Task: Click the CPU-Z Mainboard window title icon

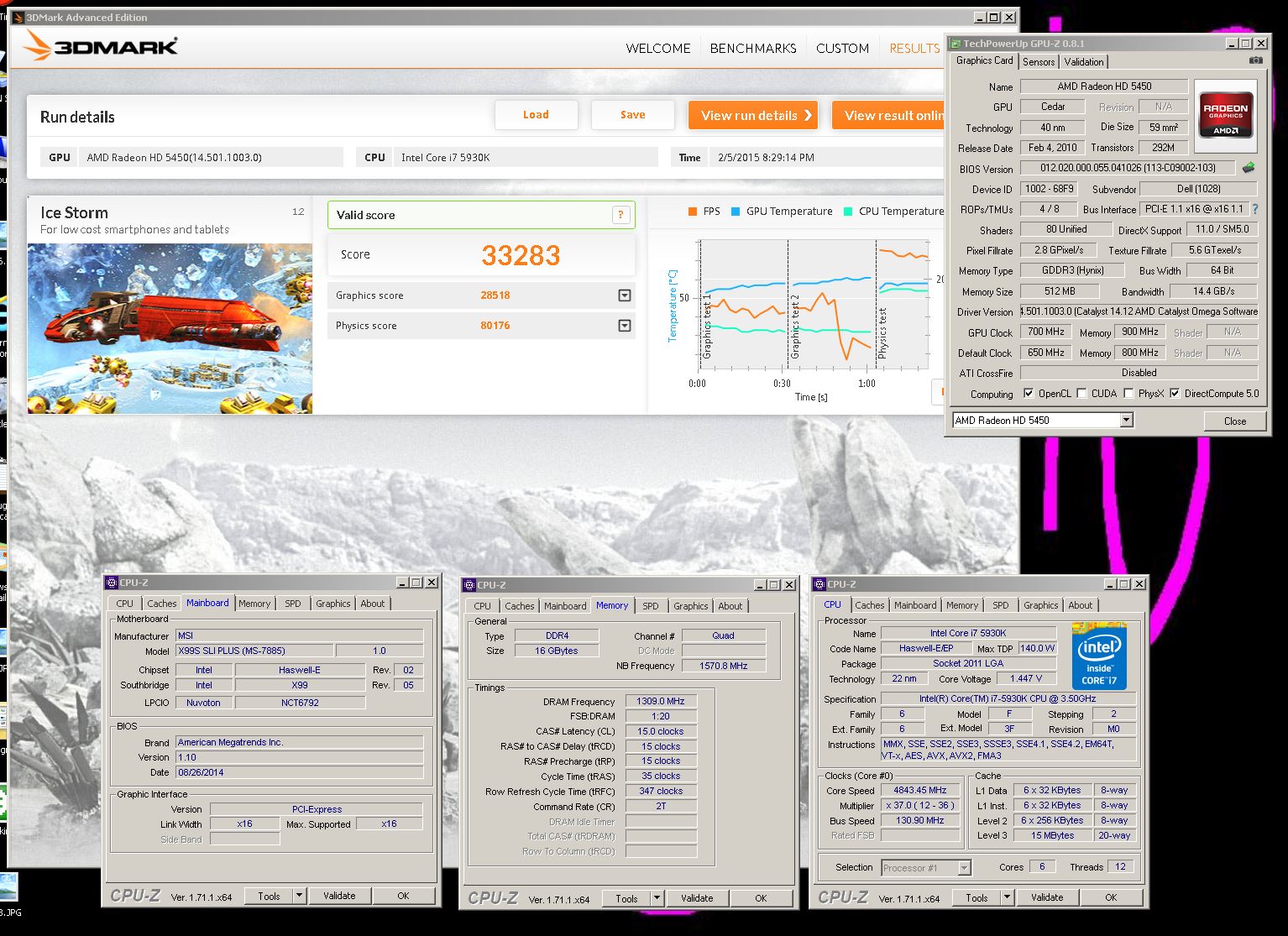Action: point(111,582)
